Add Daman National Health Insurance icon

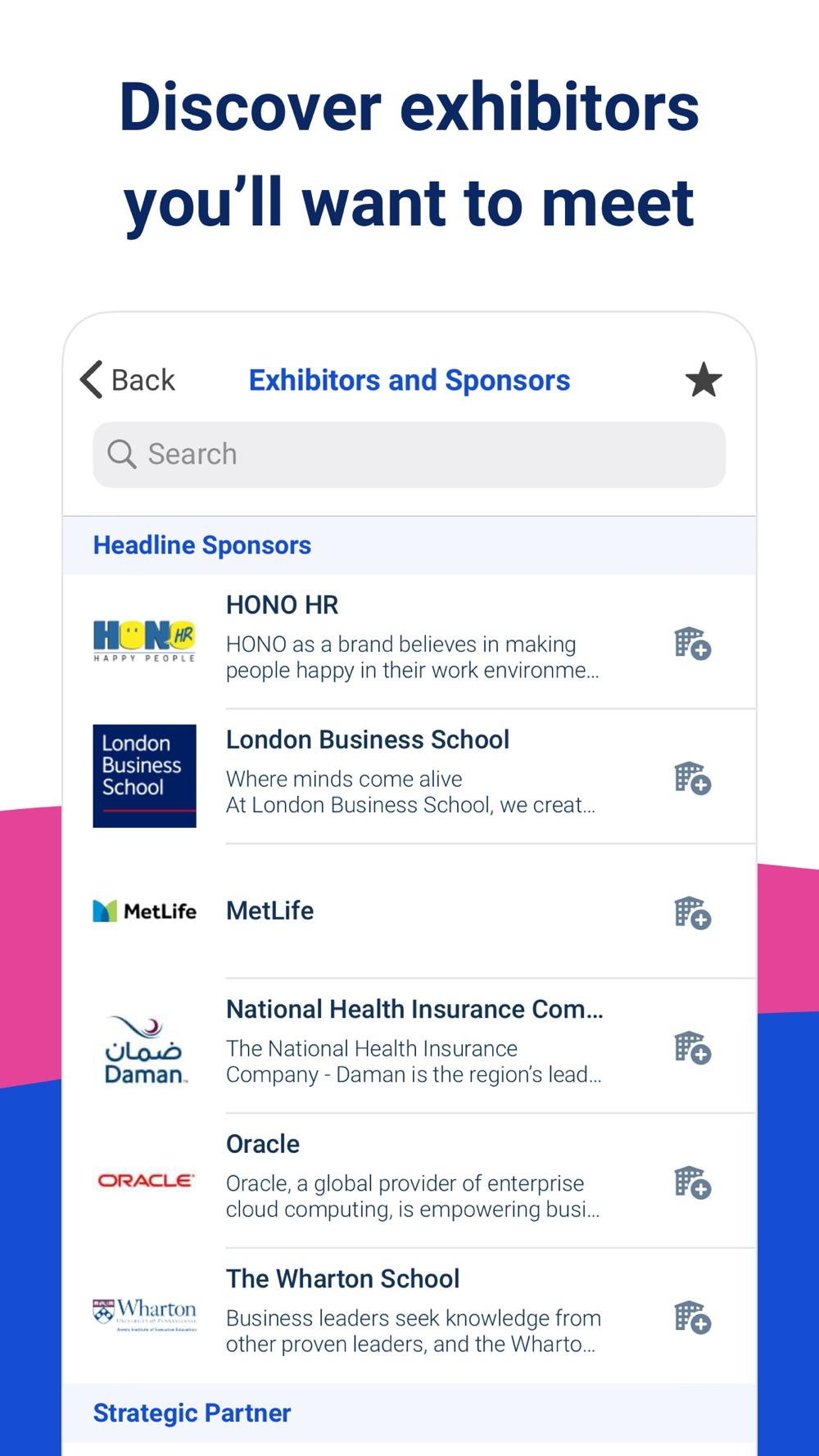tap(693, 1047)
